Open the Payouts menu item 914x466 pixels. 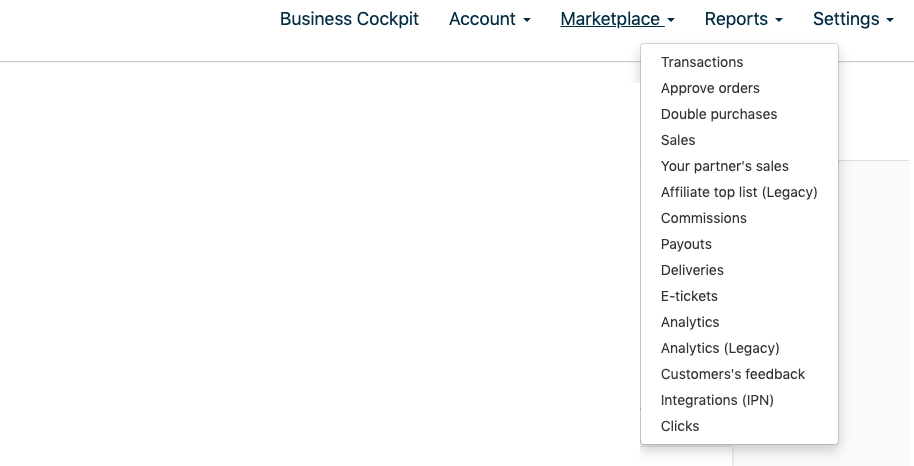pos(686,244)
